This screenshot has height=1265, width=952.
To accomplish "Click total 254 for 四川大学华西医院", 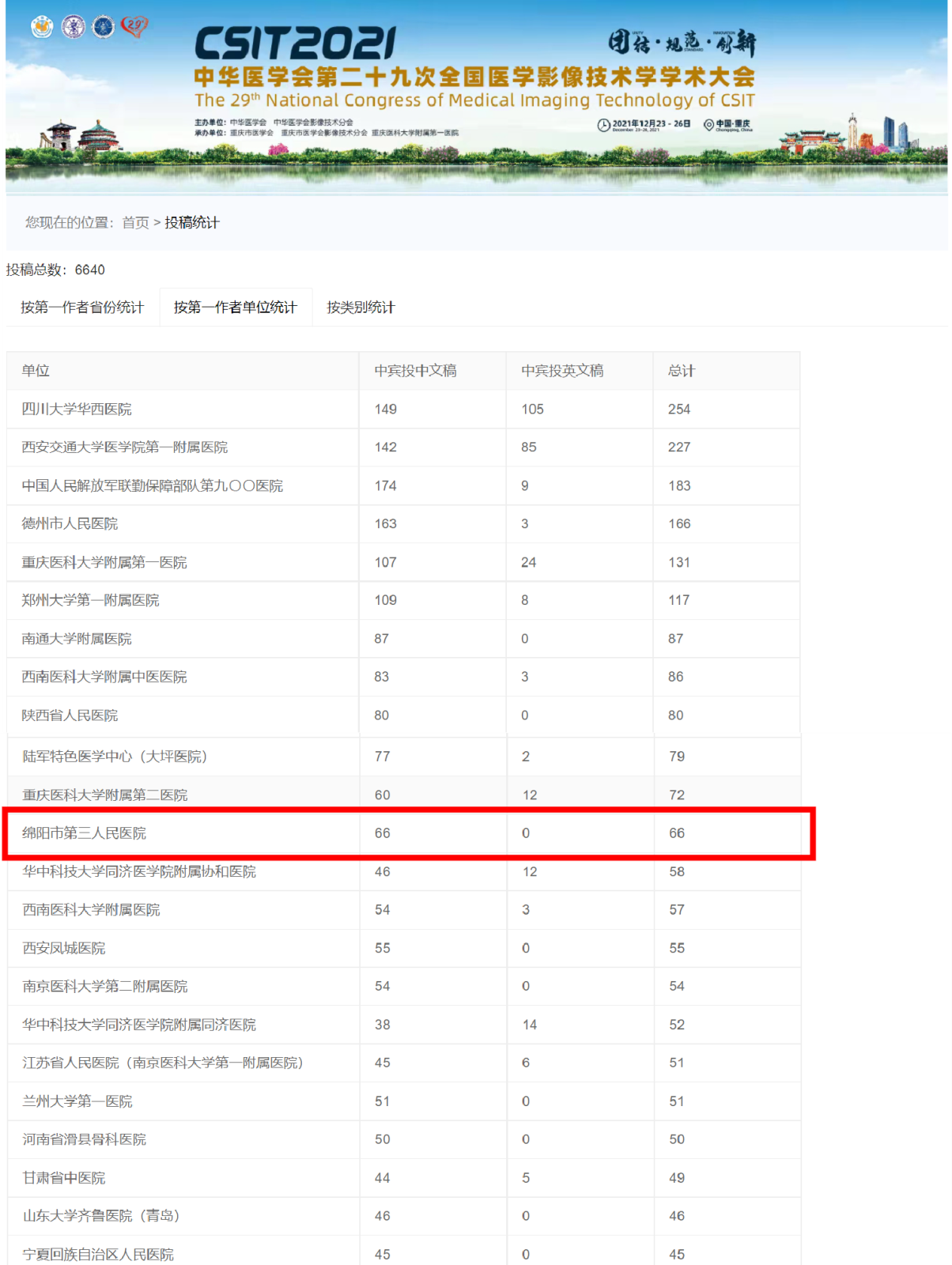I will pos(679,410).
